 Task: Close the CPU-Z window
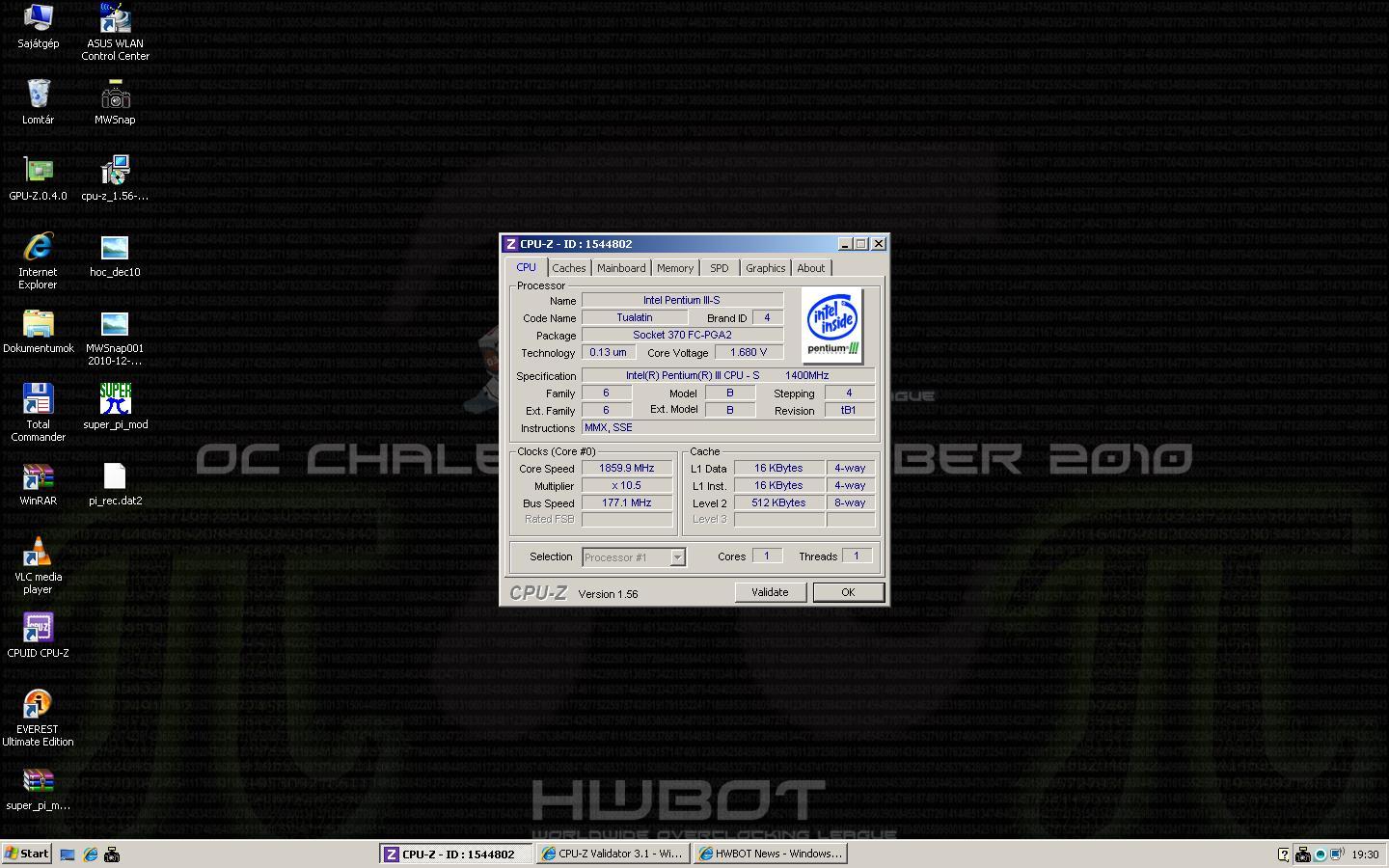(879, 244)
